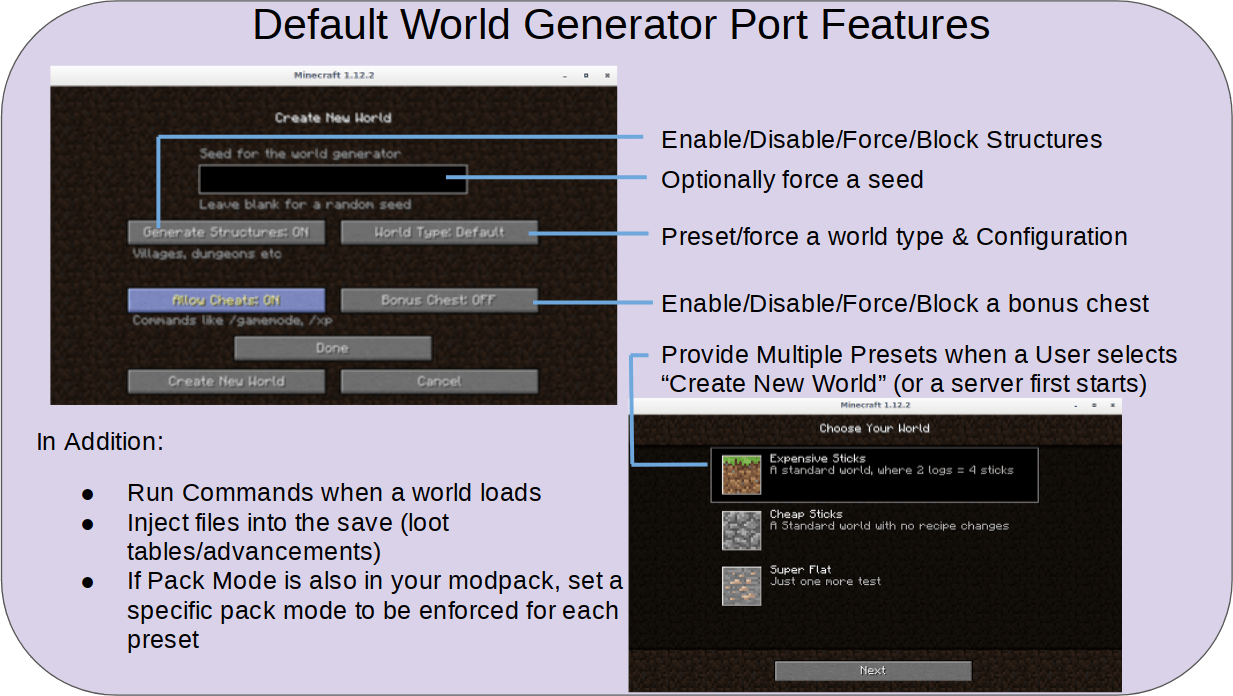Select the Super Flat dirt block icon
Image resolution: width=1233 pixels, height=696 pixels.
[x=740, y=585]
